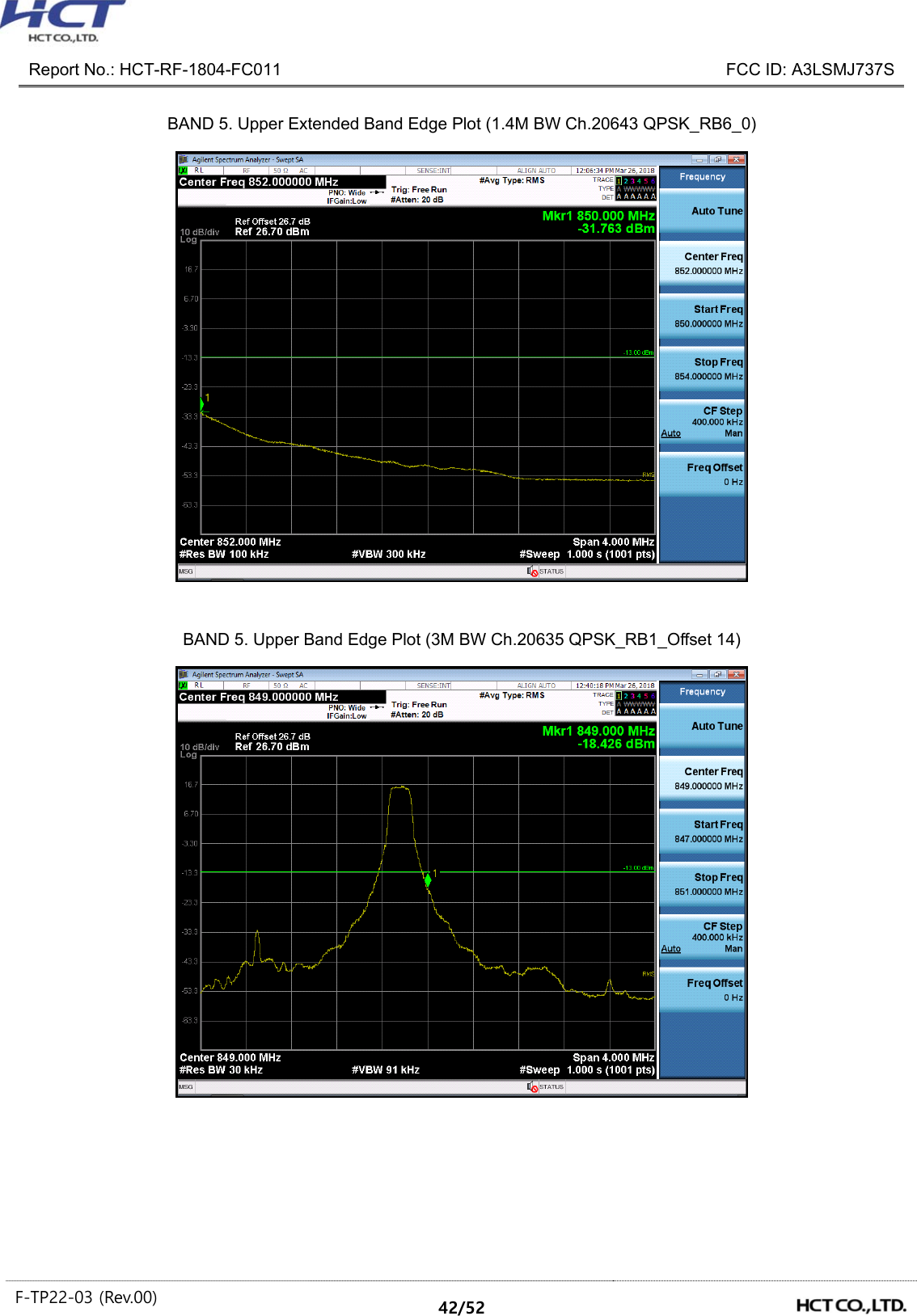This screenshot has height=1316, width=917.
Task: Select Stop Freq 854.000000 MHz softkey
Action: (x=702, y=369)
